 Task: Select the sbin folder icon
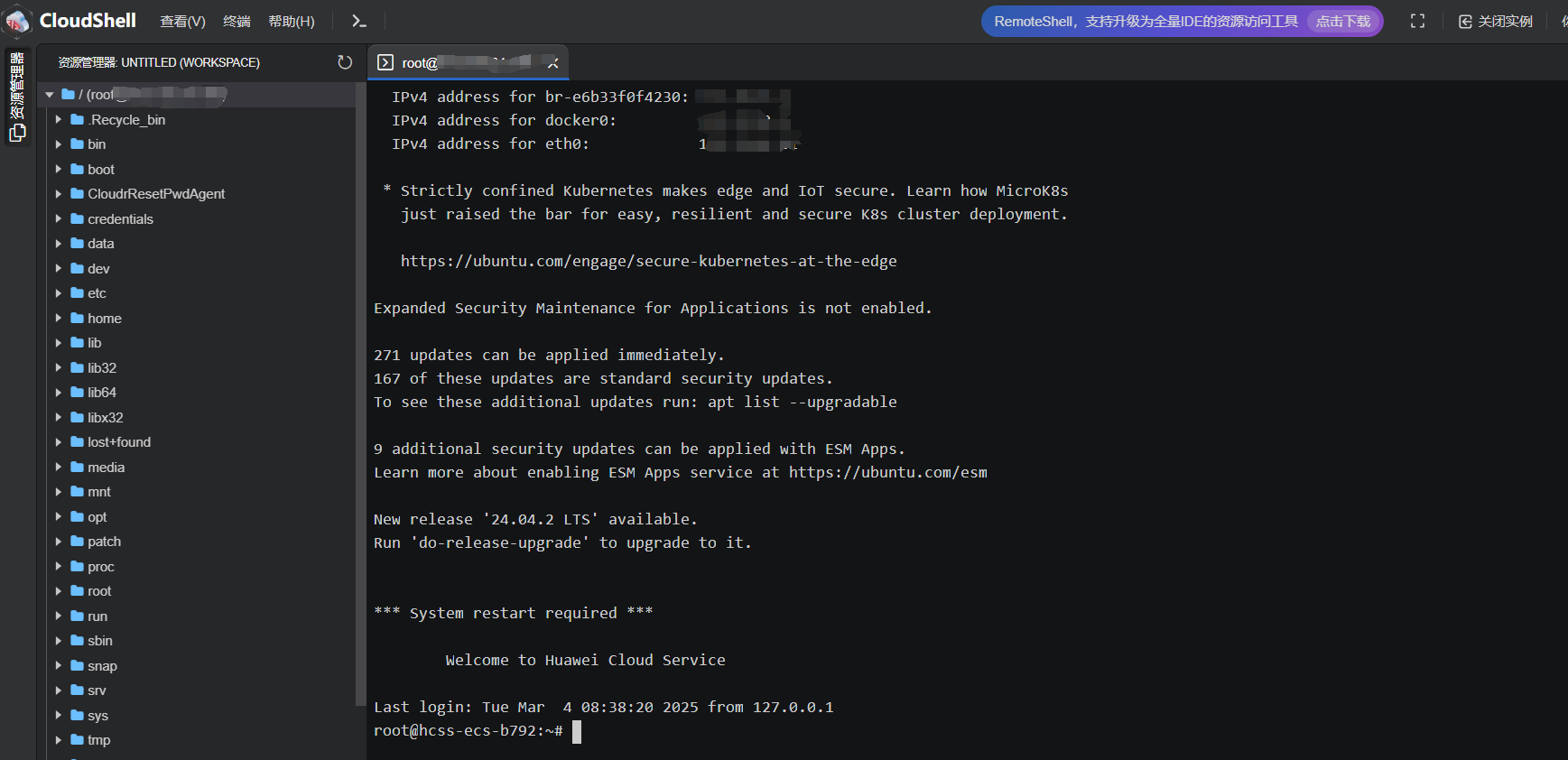(77, 641)
